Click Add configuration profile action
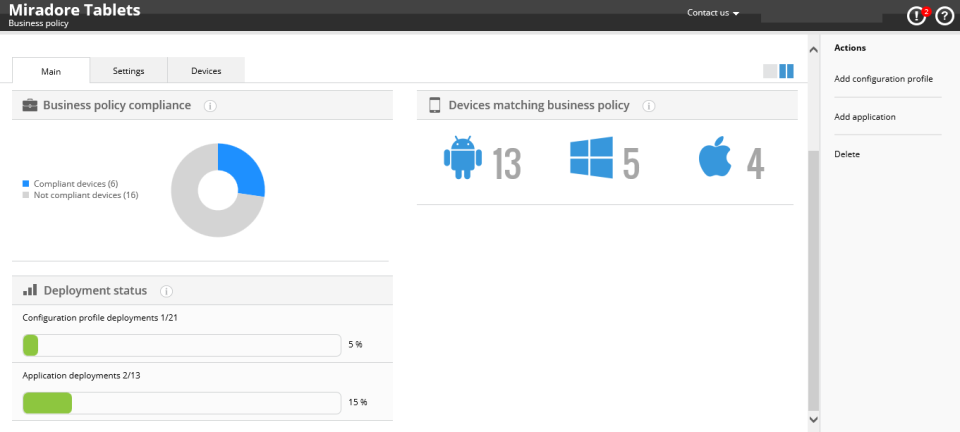 click(883, 79)
